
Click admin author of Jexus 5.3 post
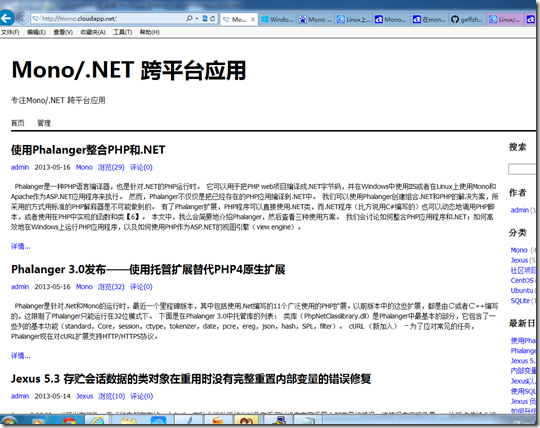click(x=20, y=396)
